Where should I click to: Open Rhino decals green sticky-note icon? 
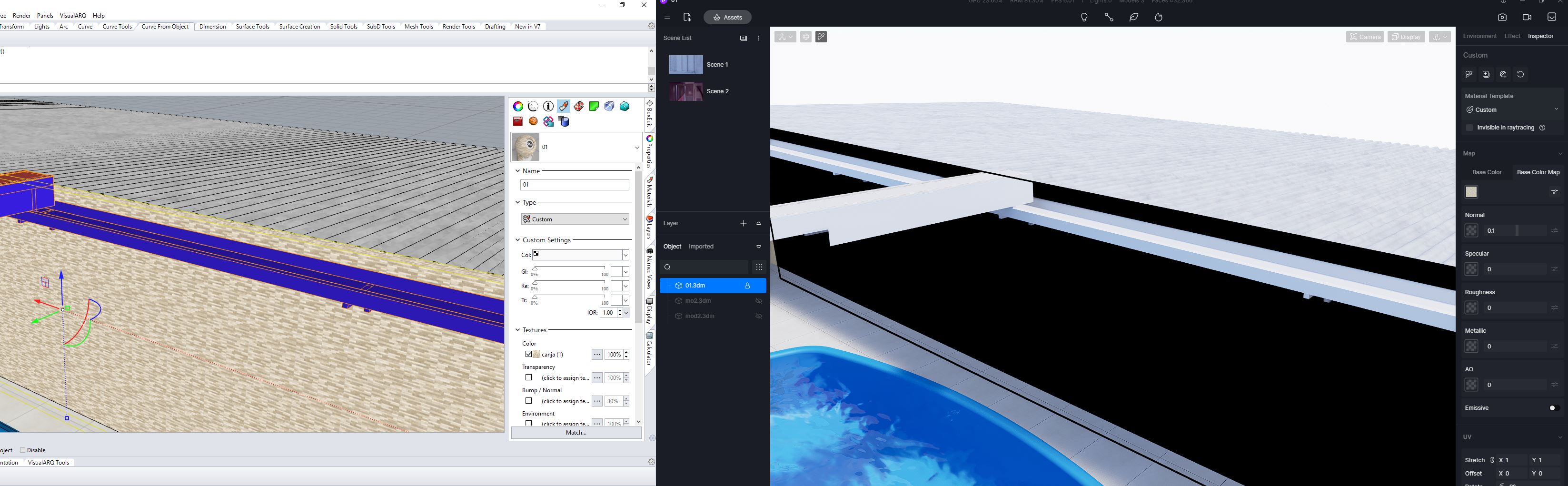click(594, 107)
